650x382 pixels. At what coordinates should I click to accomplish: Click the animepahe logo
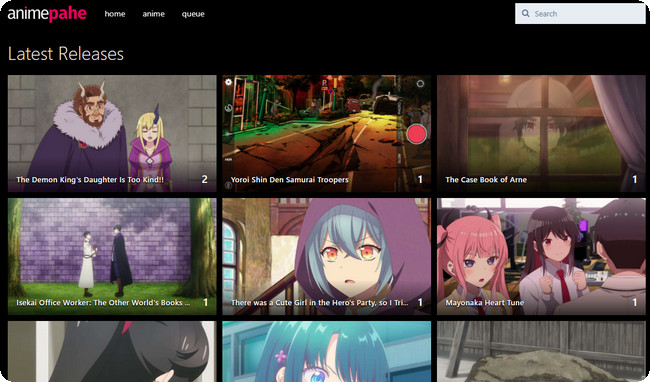coord(47,14)
